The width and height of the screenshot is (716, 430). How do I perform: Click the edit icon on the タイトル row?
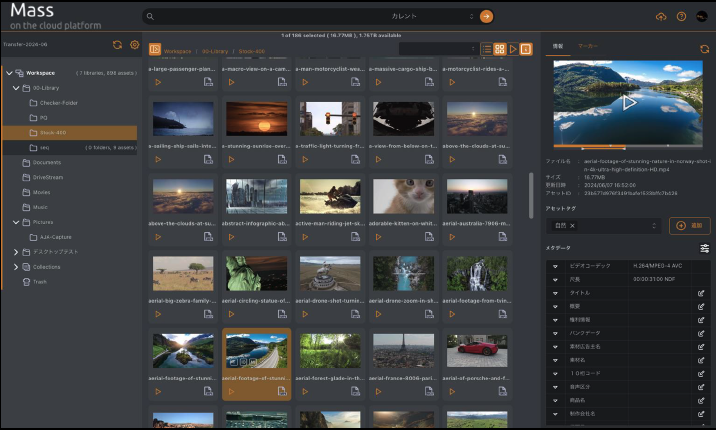coord(700,293)
